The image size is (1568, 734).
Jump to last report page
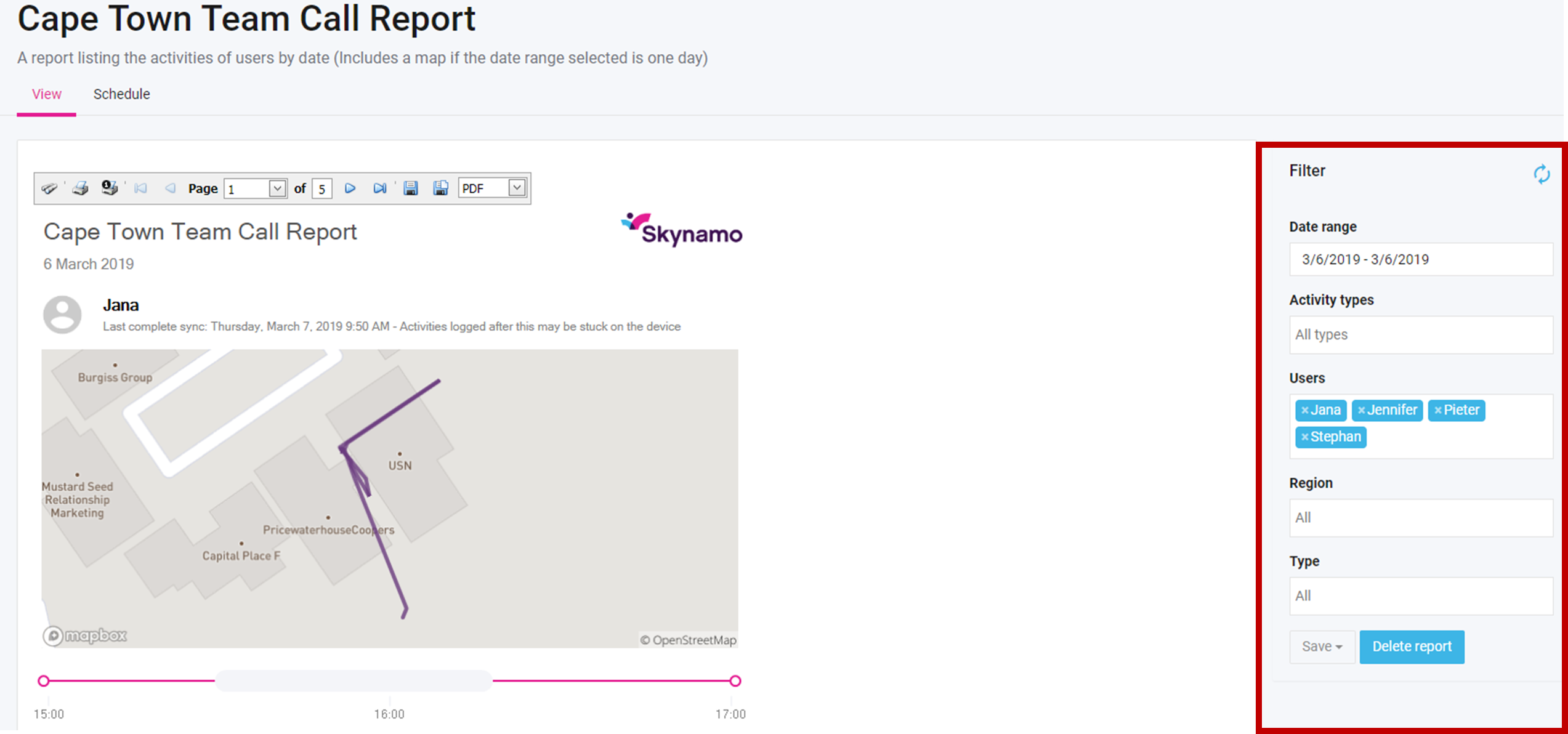coord(379,188)
